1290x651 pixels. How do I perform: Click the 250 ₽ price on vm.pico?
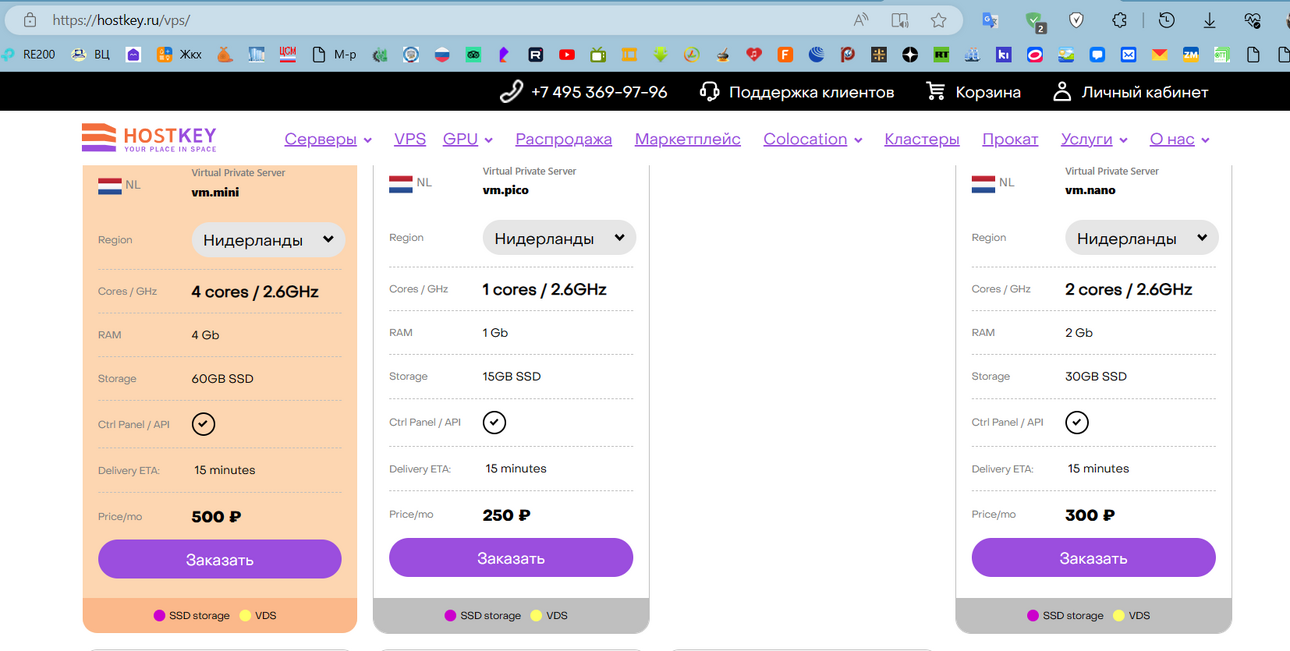tap(506, 515)
